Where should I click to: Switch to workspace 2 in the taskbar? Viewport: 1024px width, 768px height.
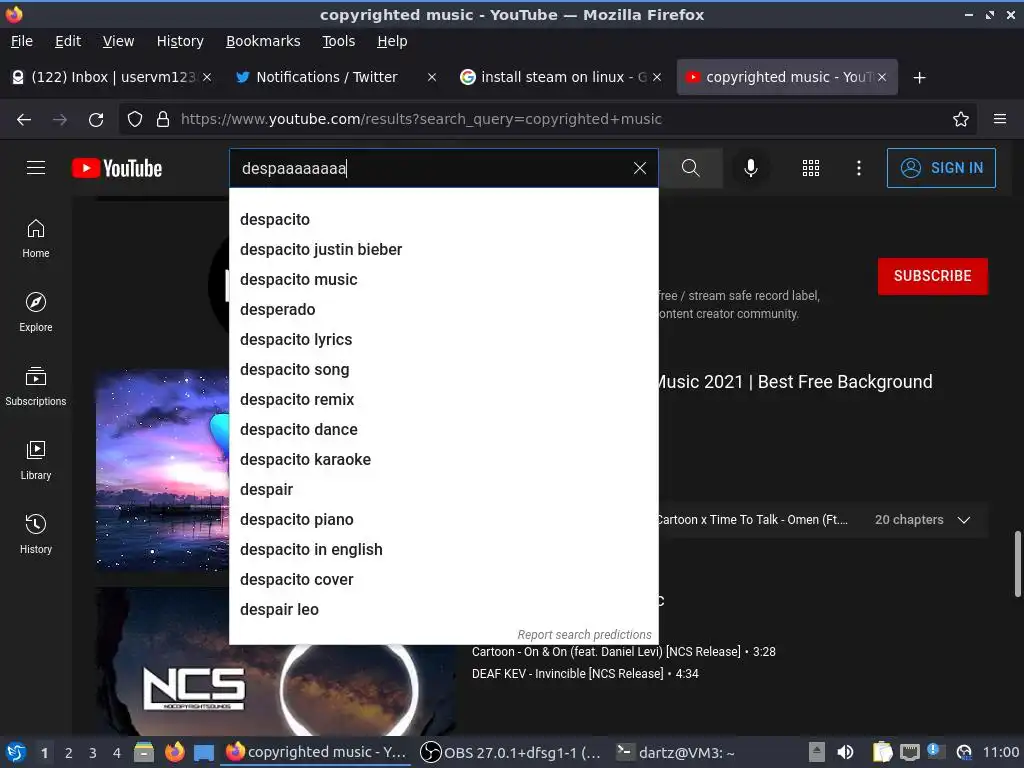coord(69,753)
